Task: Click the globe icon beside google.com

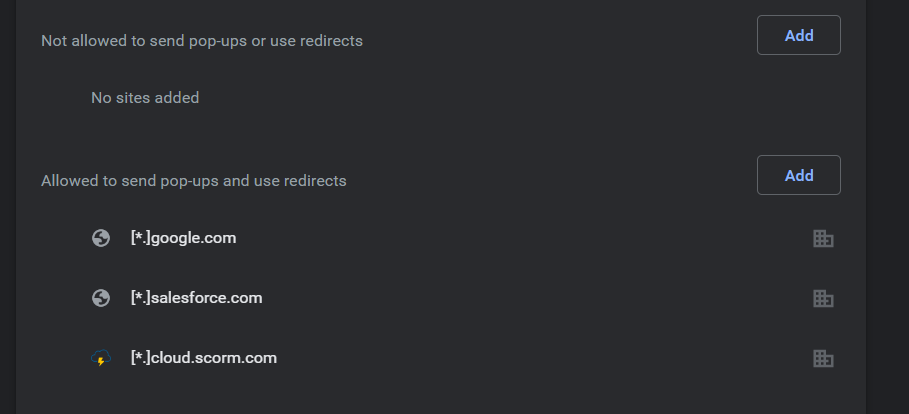Action: pyautogui.click(x=100, y=238)
